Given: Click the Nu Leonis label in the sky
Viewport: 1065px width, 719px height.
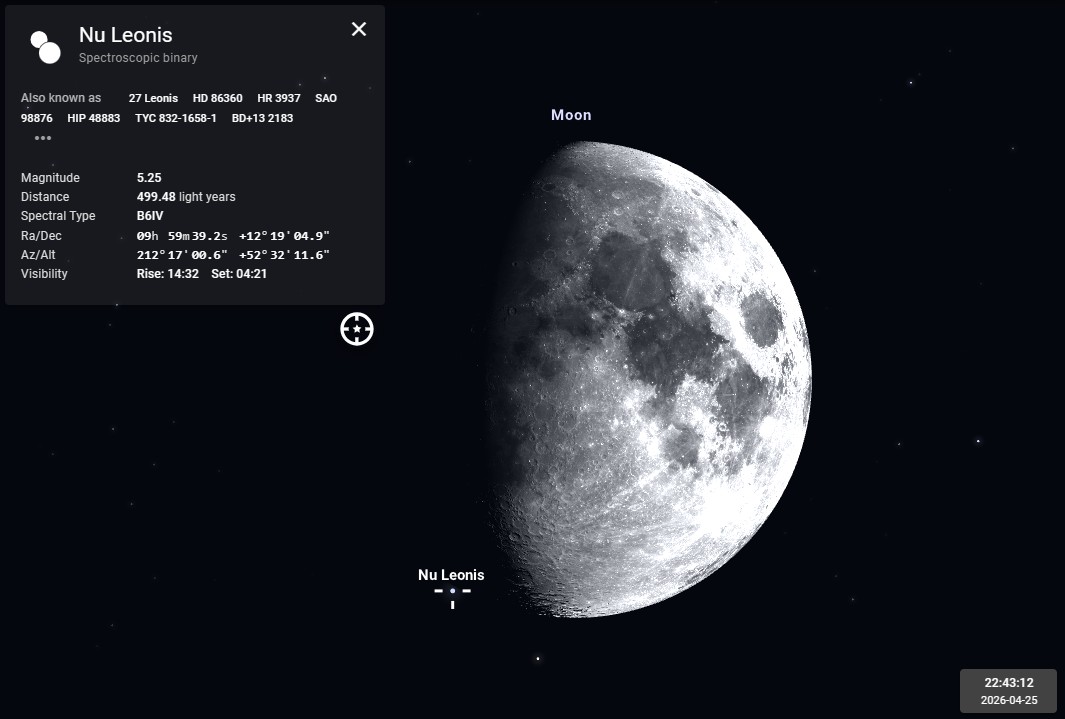Looking at the screenshot, I should point(451,575).
